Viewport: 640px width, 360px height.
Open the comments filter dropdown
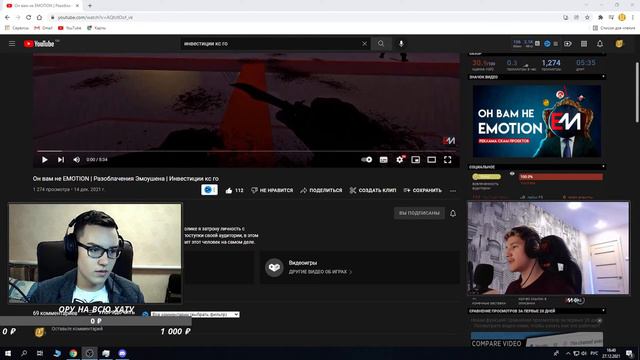coord(195,315)
